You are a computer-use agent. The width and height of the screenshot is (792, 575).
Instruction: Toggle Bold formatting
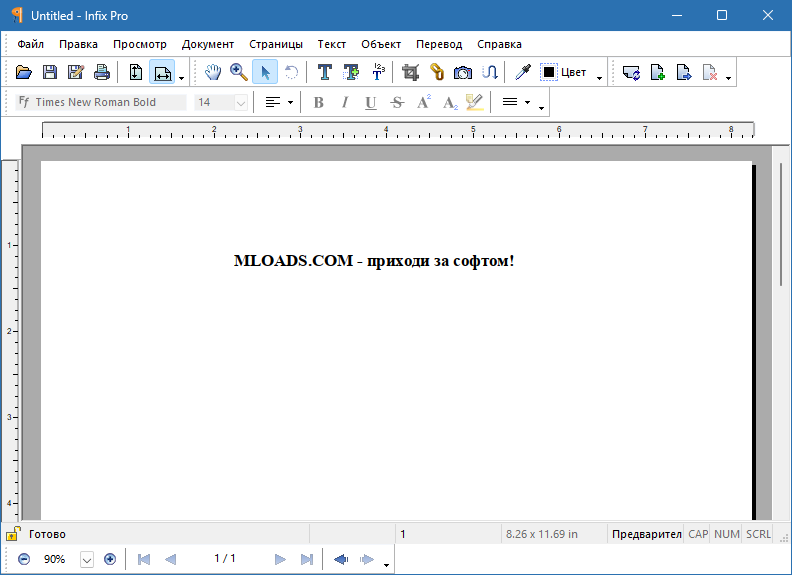(x=318, y=102)
